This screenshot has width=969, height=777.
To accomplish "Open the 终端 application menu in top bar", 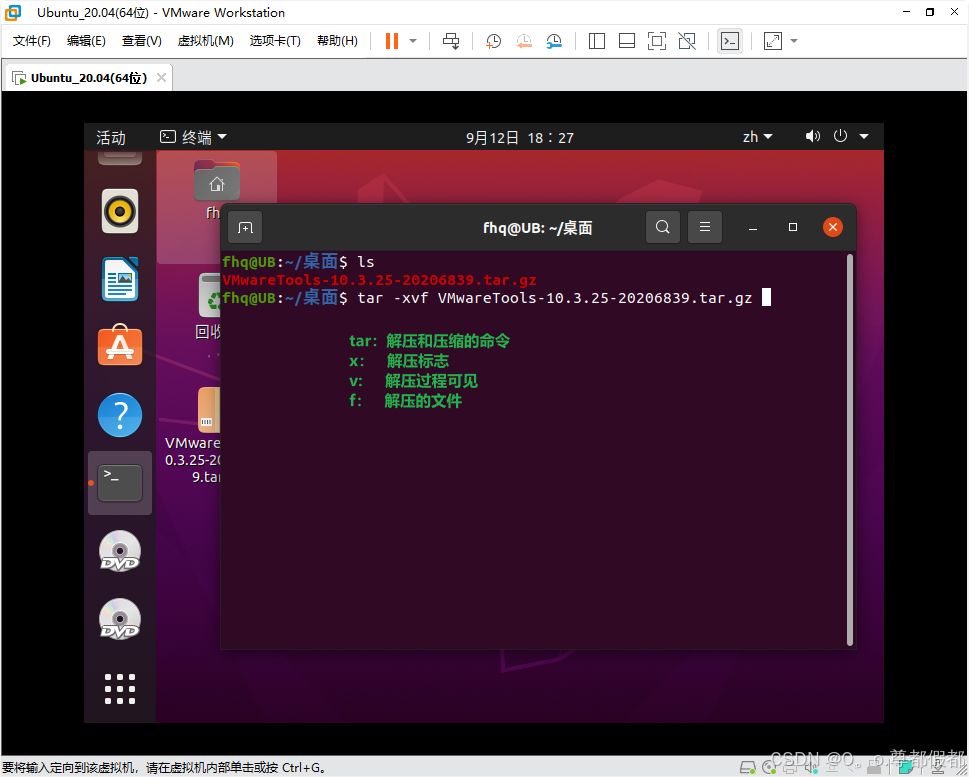I will (x=193, y=137).
